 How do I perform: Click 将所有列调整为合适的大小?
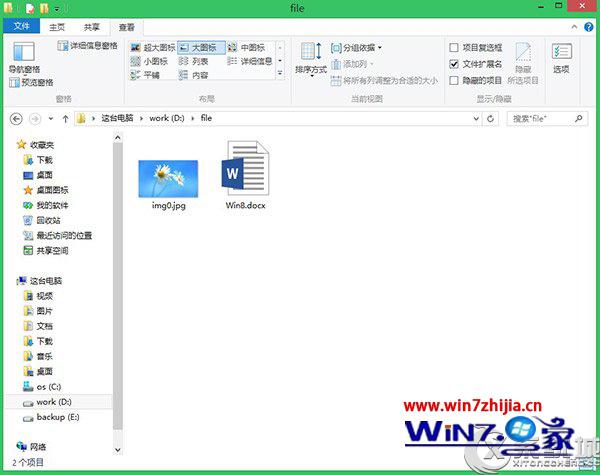385,80
